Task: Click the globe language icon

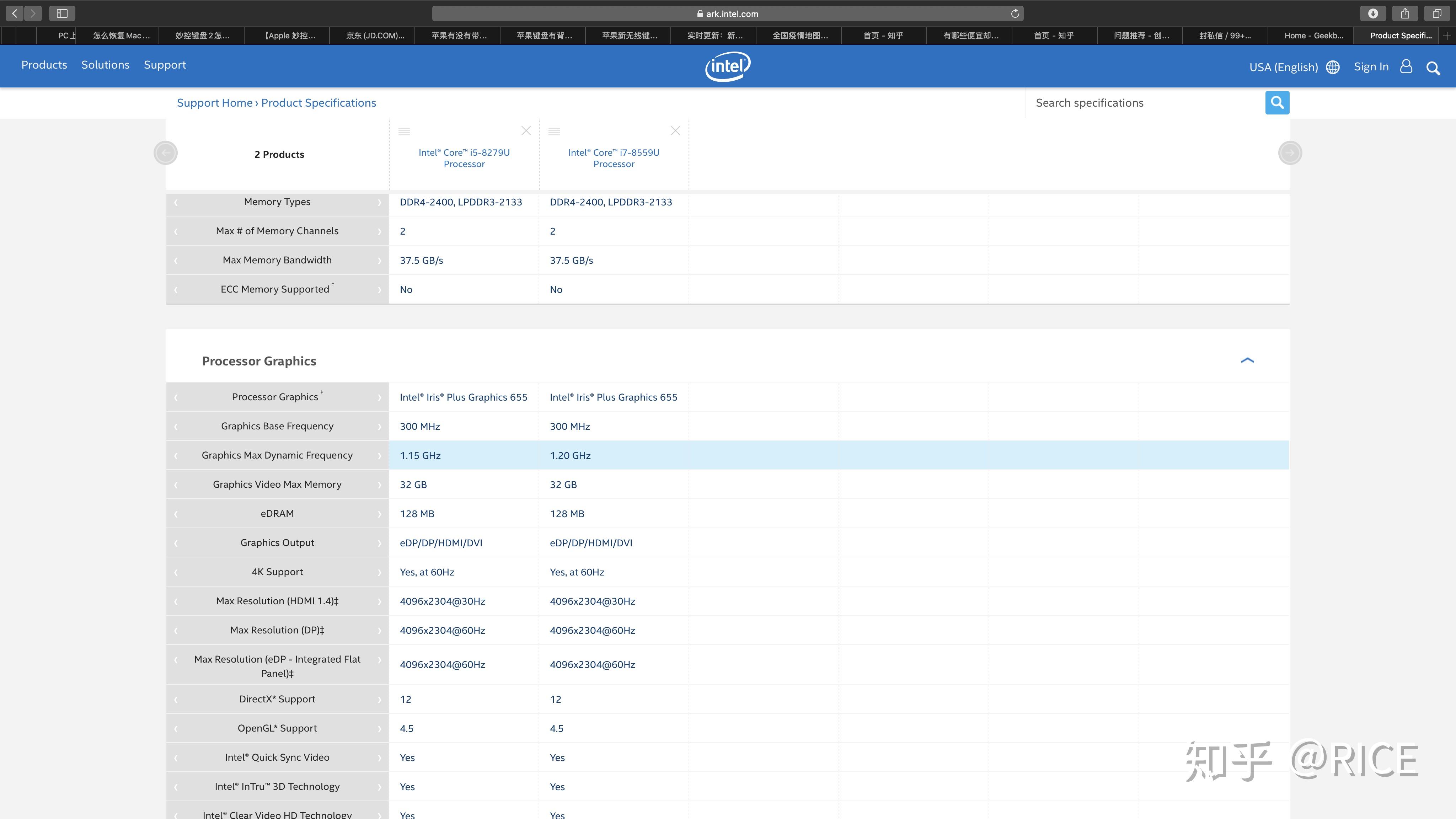Action: 1333,67
